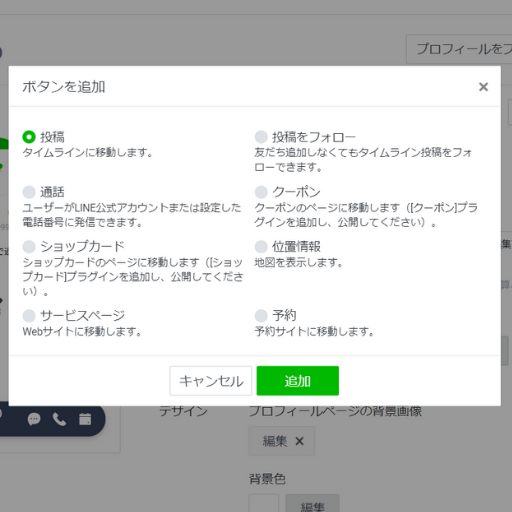
Task: Click the キャンセル button
Action: [x=211, y=381]
